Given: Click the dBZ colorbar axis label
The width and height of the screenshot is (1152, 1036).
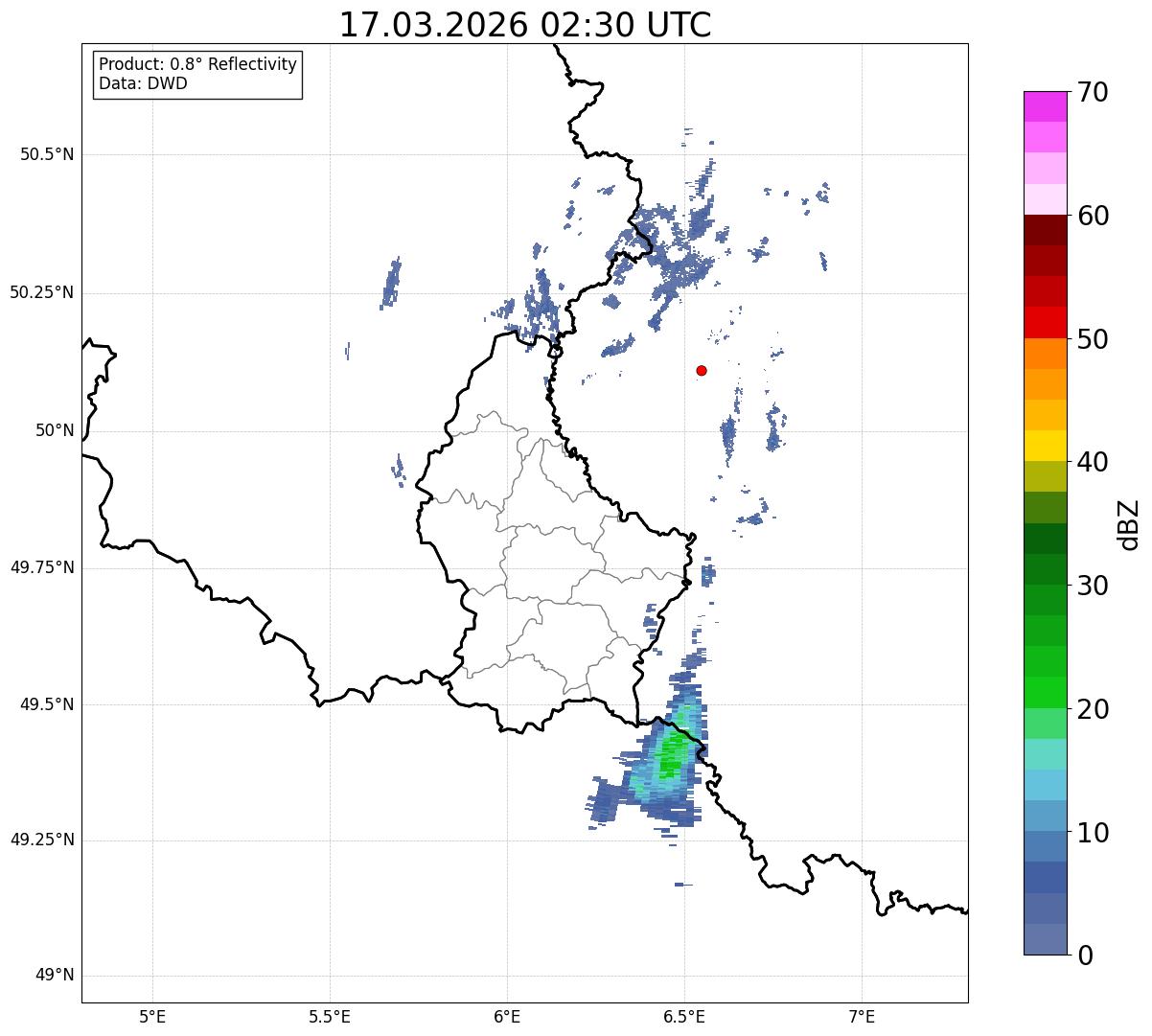Looking at the screenshot, I should point(1129,523).
